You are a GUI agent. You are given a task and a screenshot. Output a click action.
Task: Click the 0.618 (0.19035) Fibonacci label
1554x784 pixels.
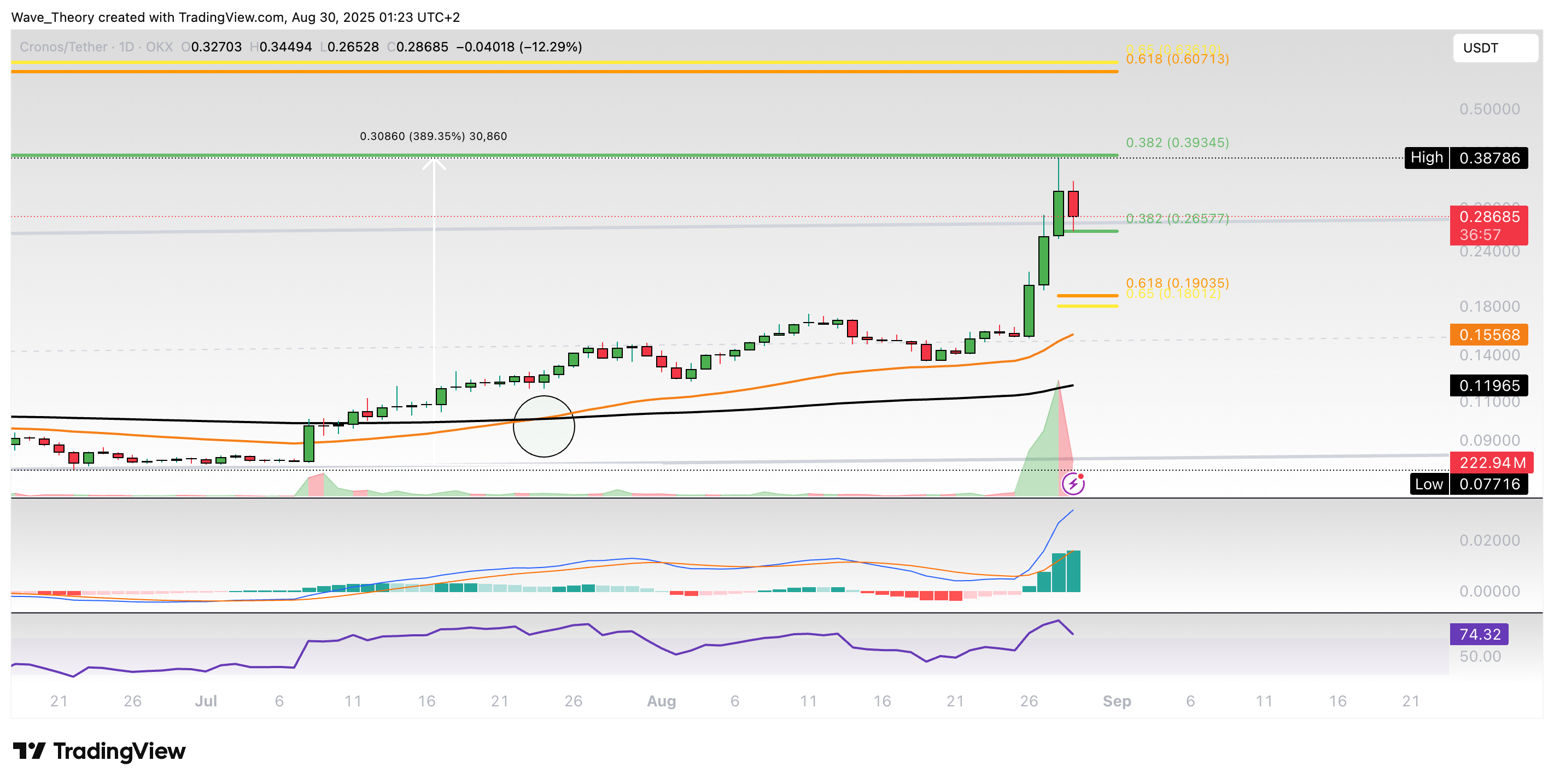1177,282
